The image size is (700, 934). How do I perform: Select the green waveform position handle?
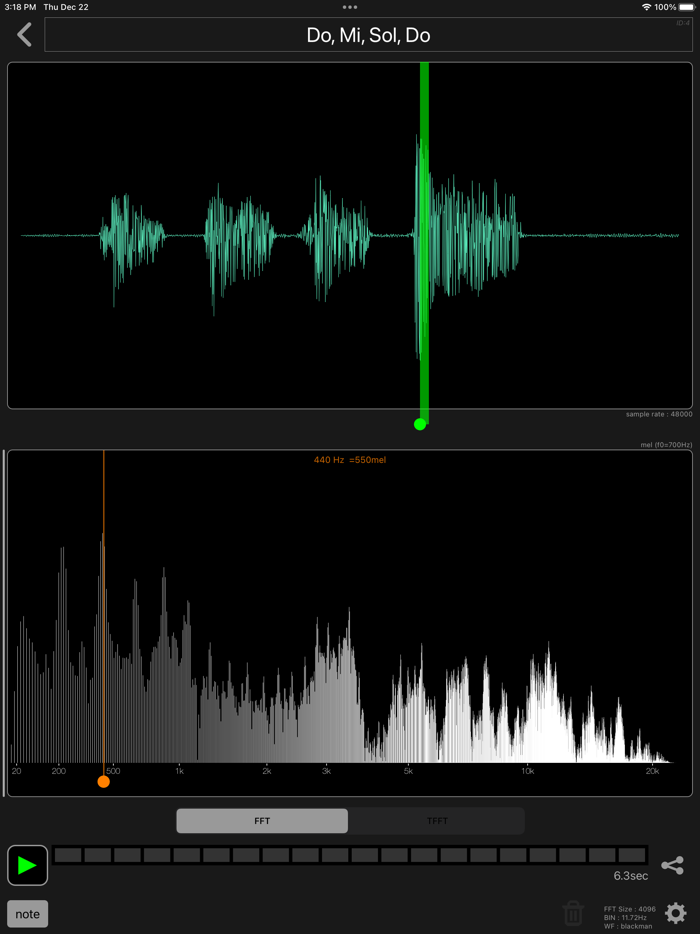420,424
